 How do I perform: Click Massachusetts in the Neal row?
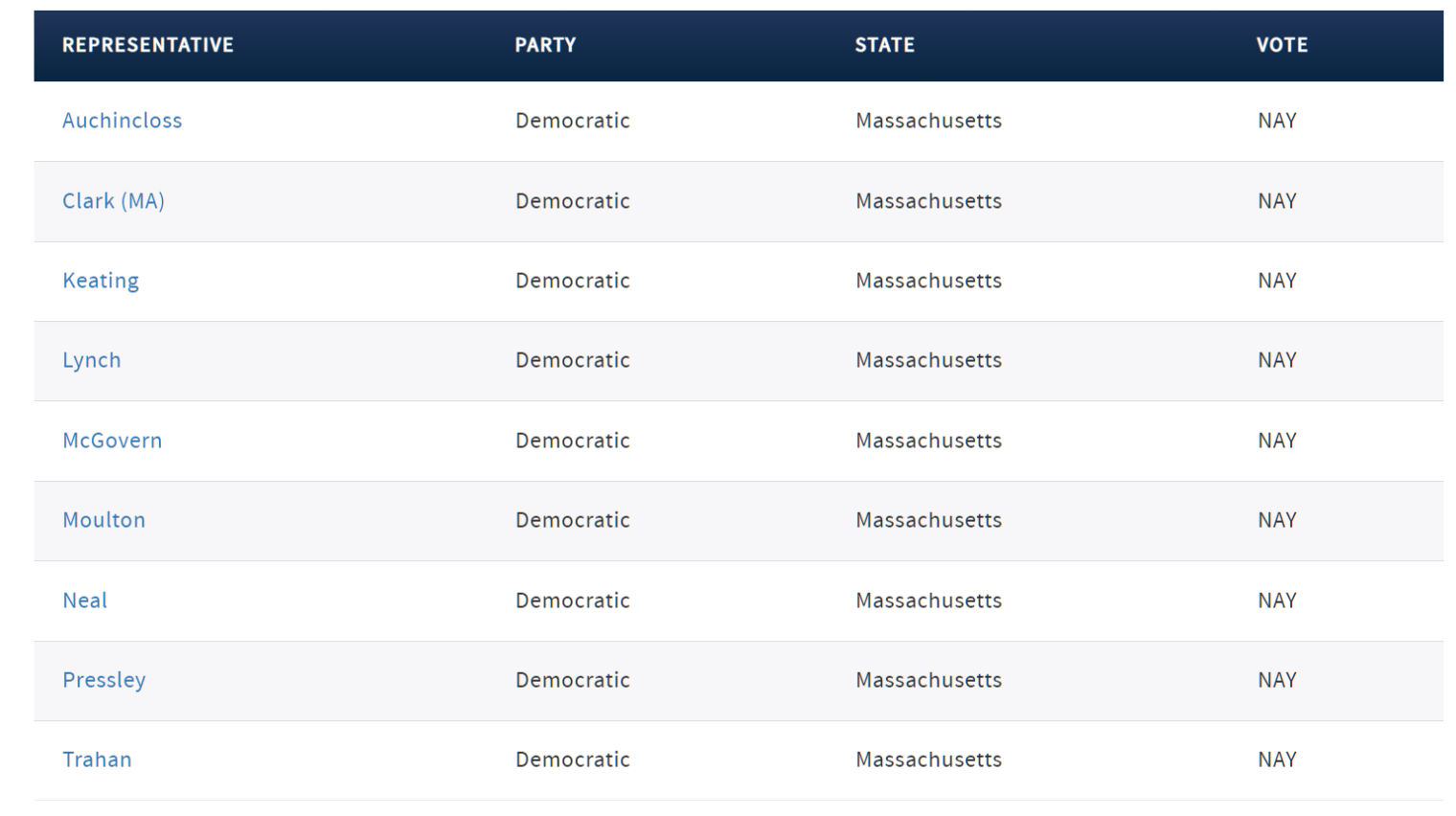(928, 601)
